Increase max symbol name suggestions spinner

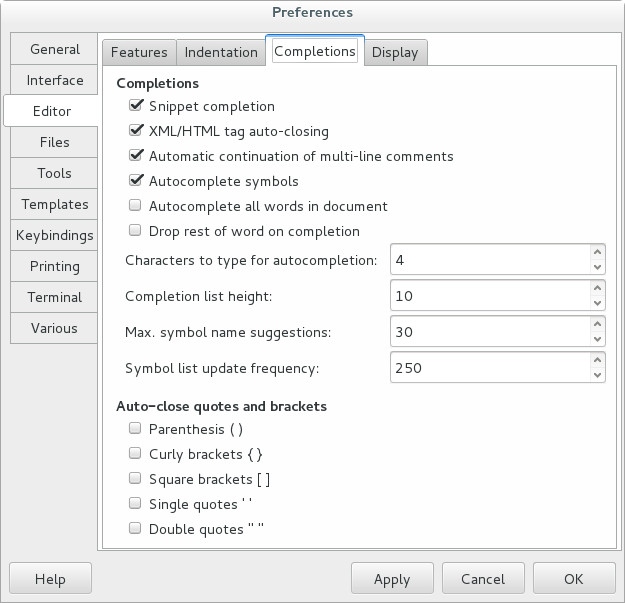[598, 325]
